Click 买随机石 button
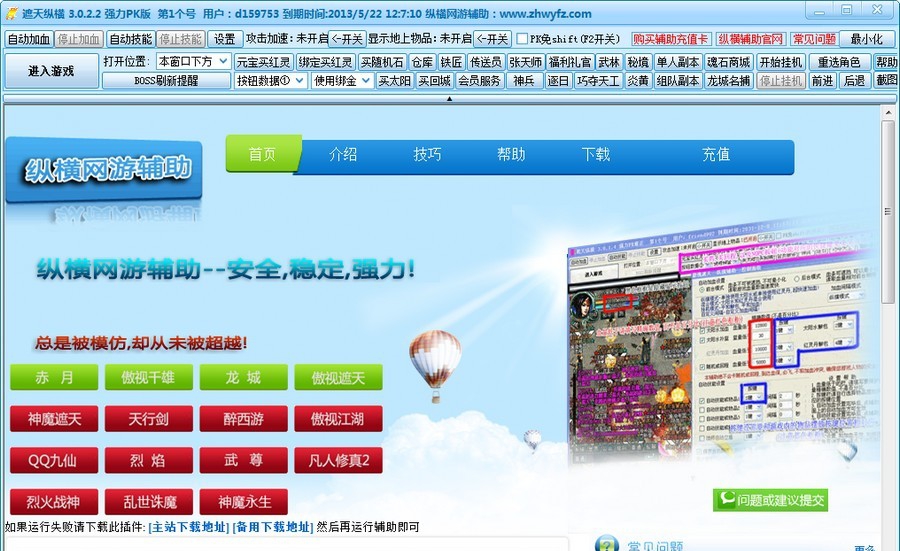 382,62
